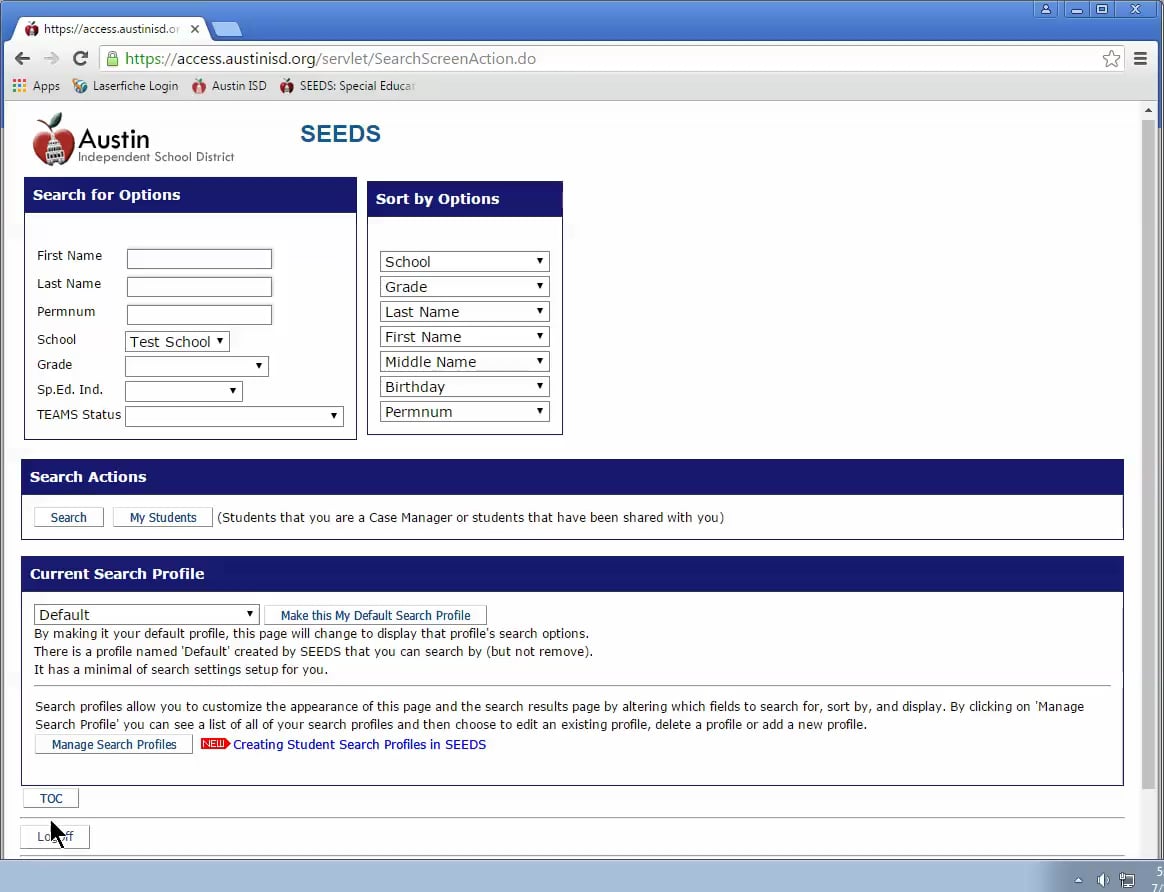
Task: Click the Chrome user profile icon
Action: 1045,10
